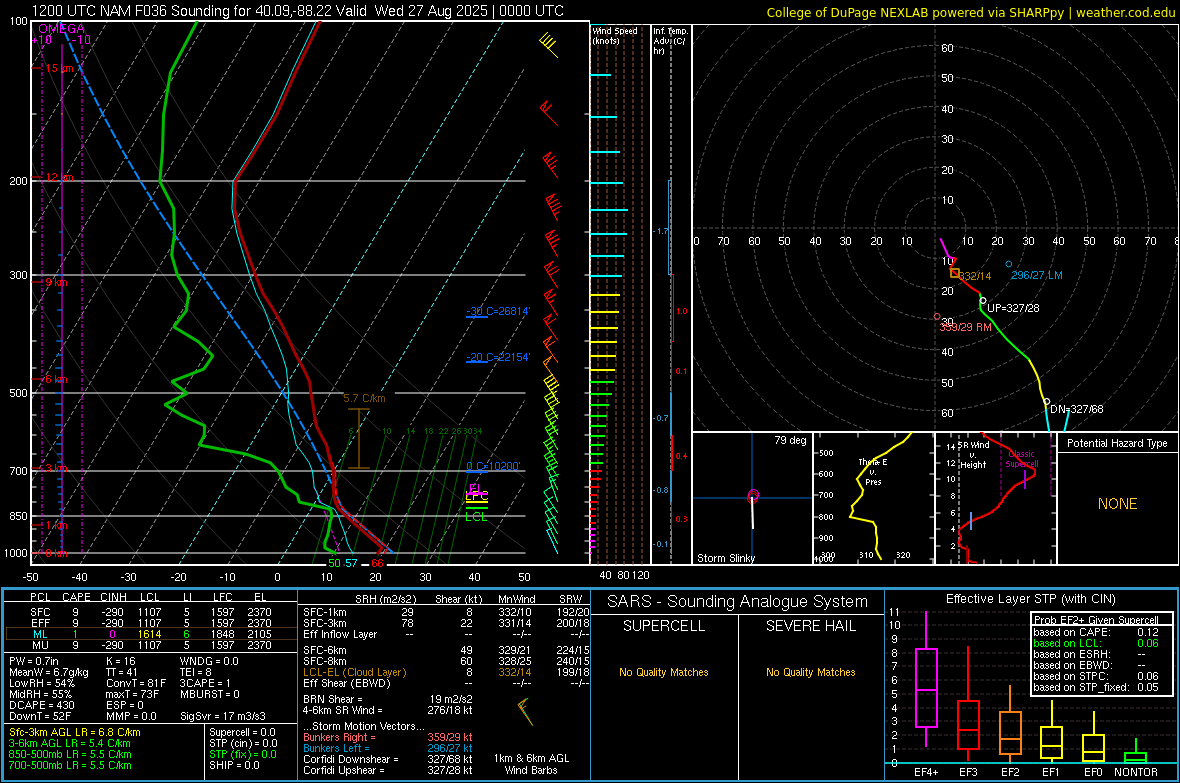This screenshot has width=1180, height=783.
Task: Click the Wind Speed (knots) panel header
Action: coord(615,35)
